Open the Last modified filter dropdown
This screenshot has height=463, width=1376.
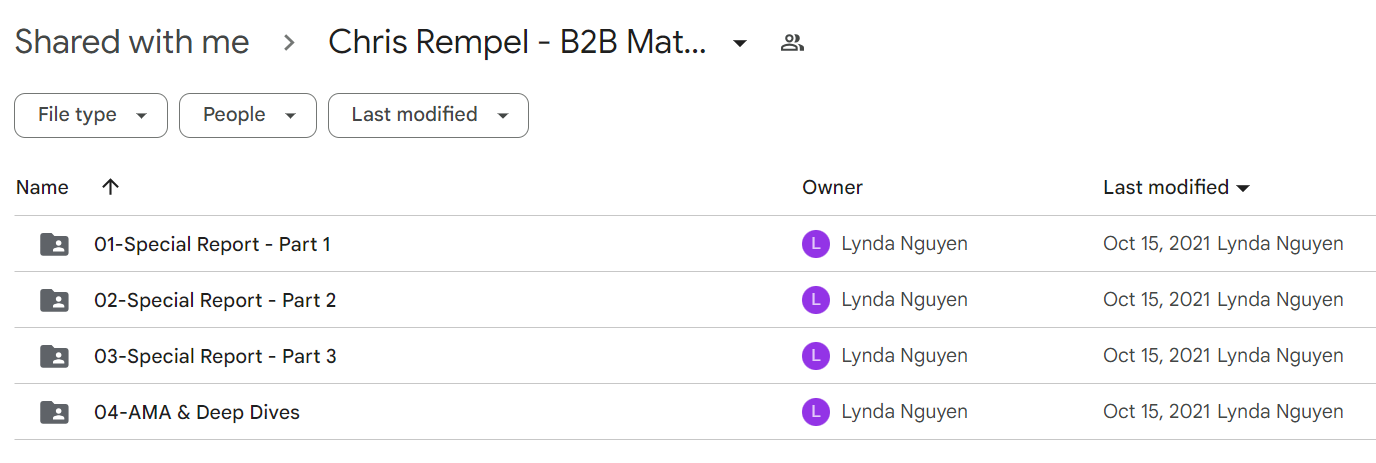point(428,115)
